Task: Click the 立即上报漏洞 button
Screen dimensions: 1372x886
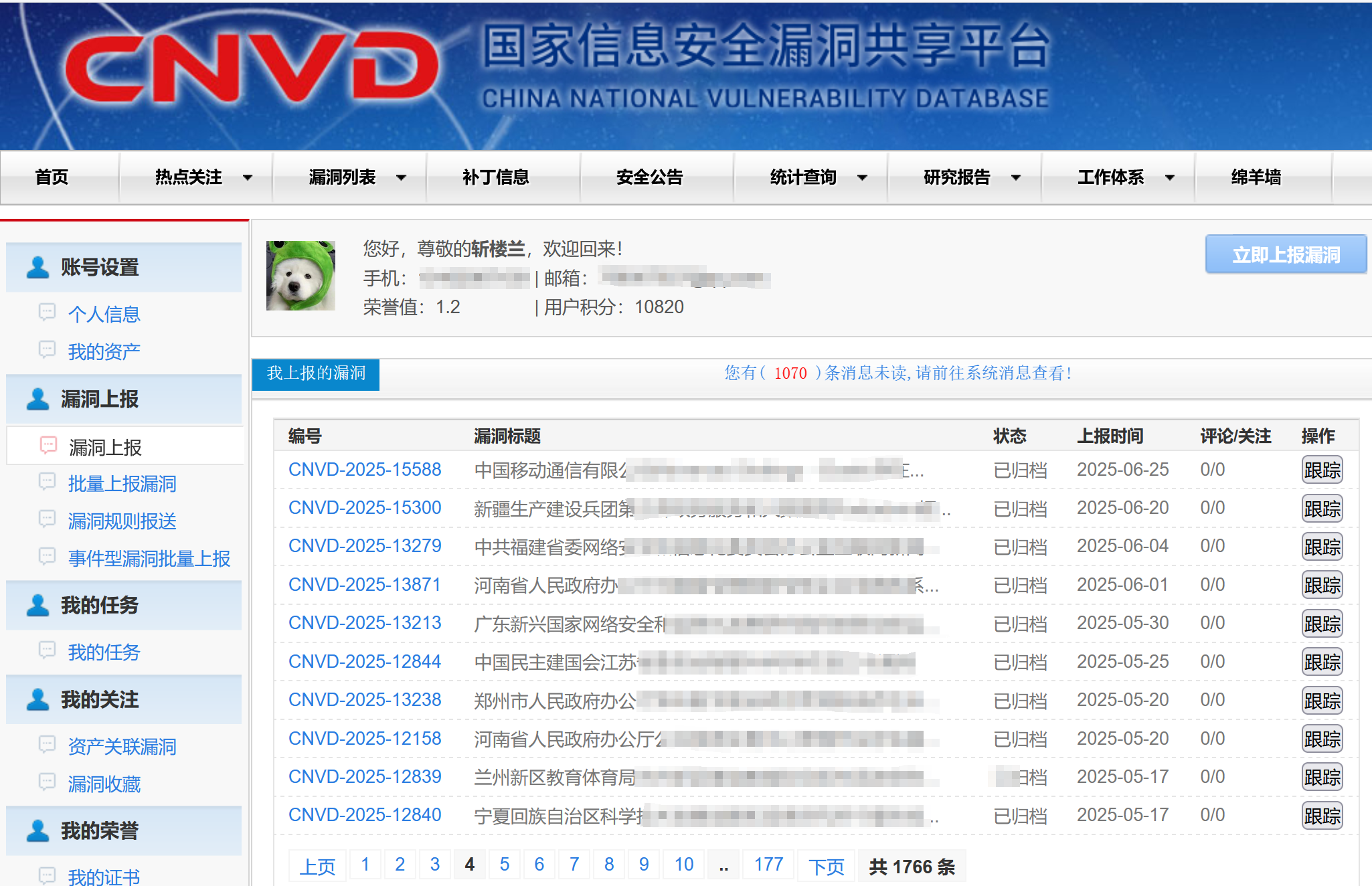Action: click(x=1286, y=254)
